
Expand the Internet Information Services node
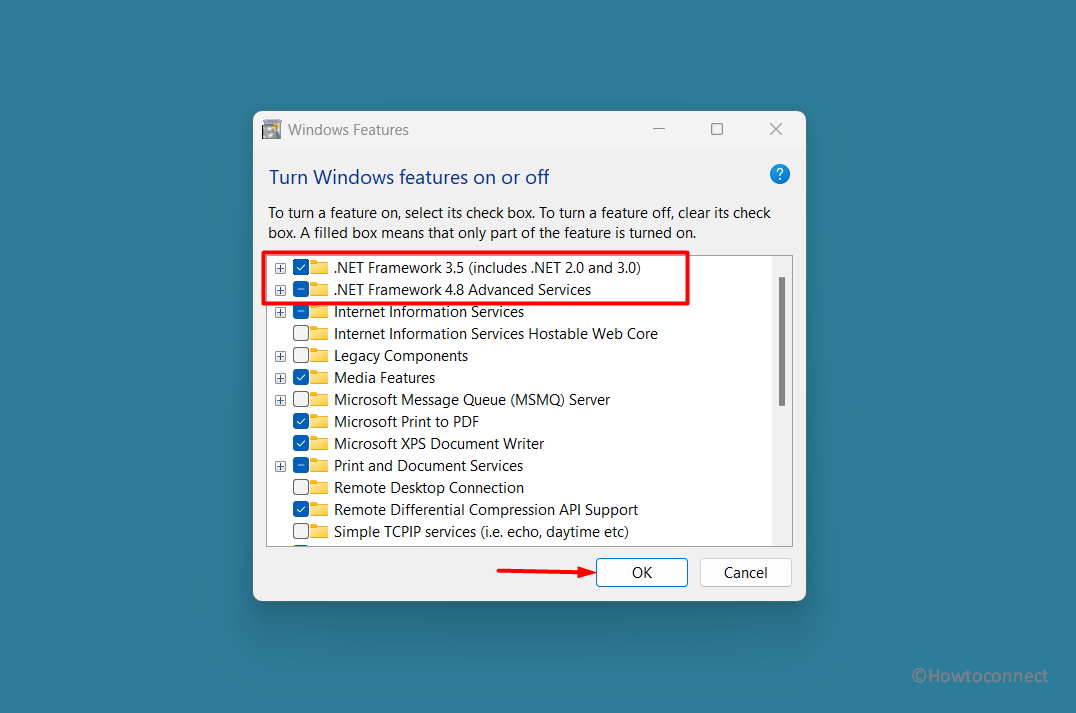point(281,312)
